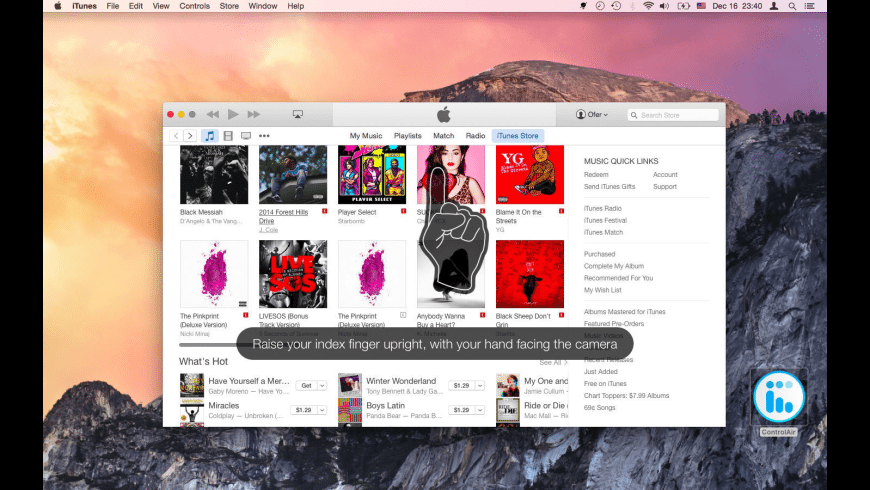Open Albums Mastered for iTunes link
Screen dimensions: 870x490
(x=624, y=312)
